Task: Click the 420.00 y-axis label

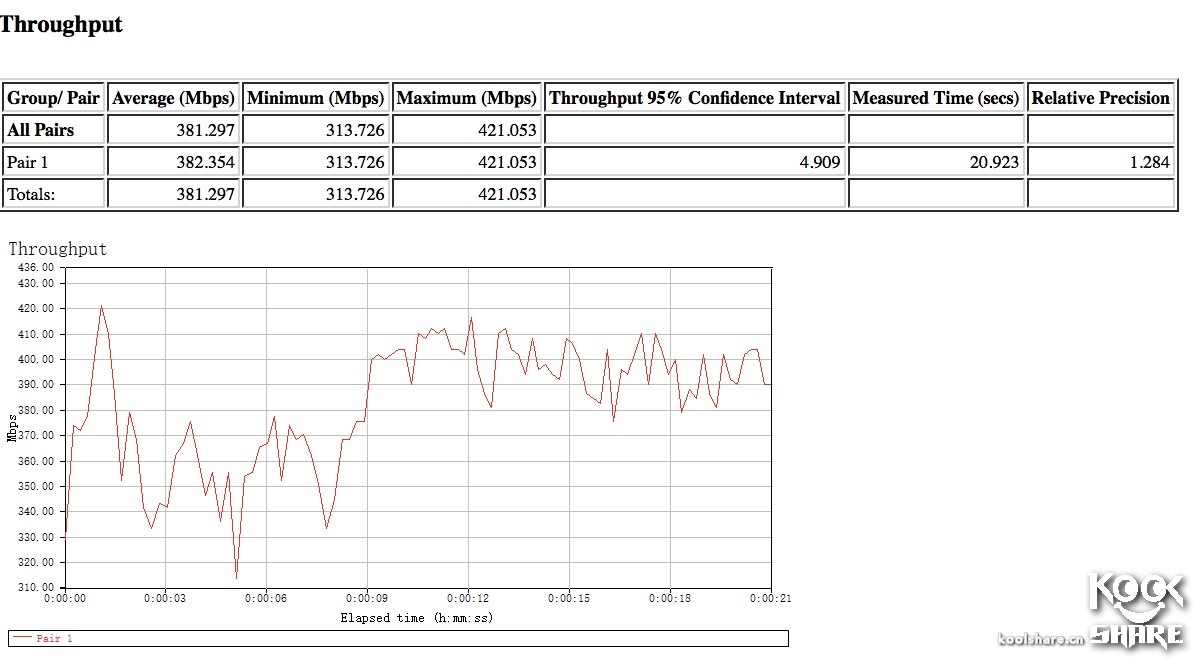Action: 36,309
